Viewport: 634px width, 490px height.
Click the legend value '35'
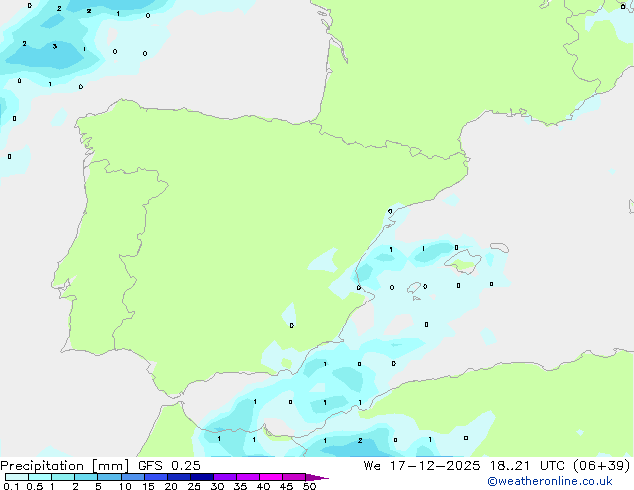(x=240, y=486)
